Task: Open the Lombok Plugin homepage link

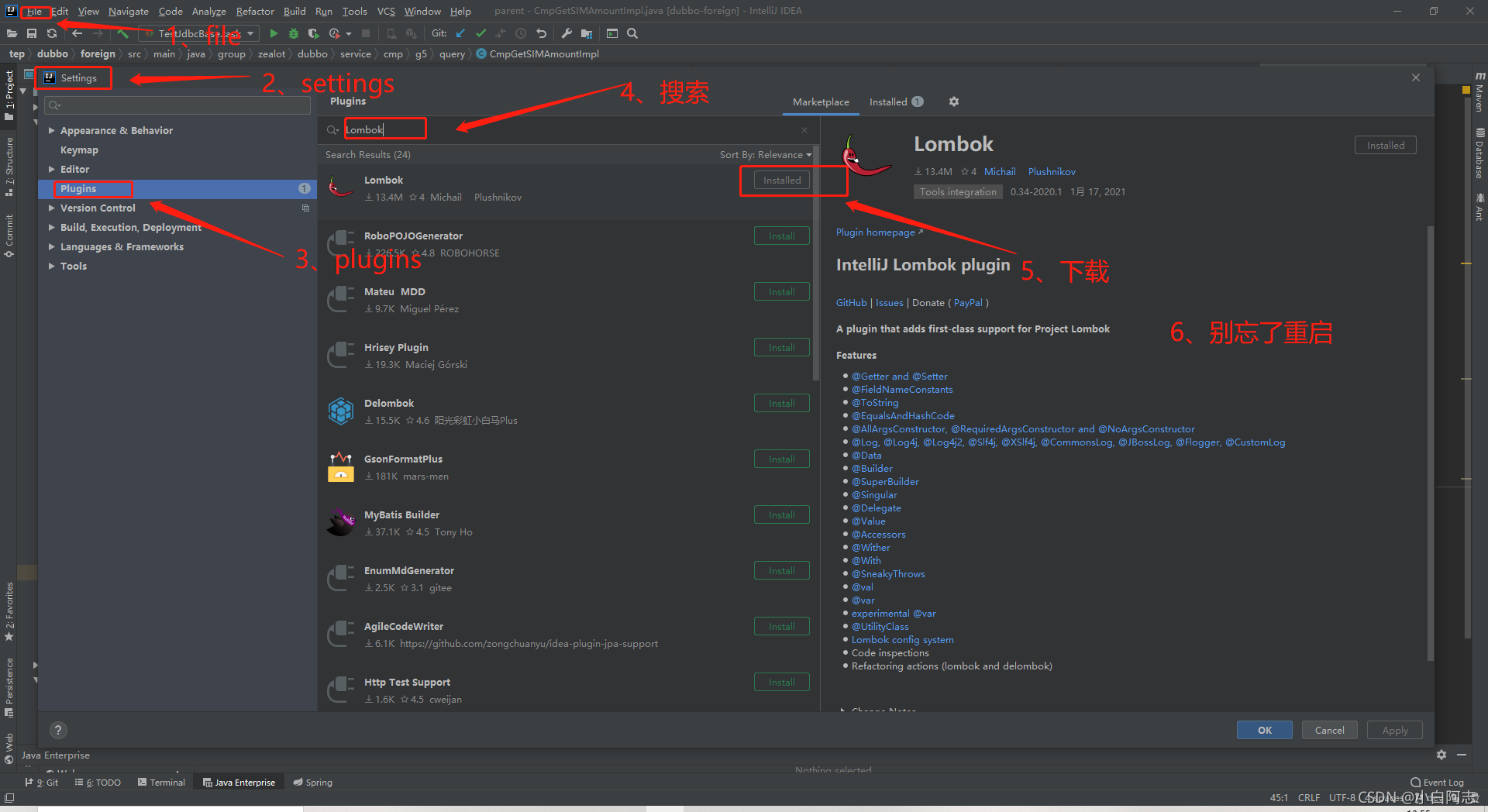Action: [874, 232]
